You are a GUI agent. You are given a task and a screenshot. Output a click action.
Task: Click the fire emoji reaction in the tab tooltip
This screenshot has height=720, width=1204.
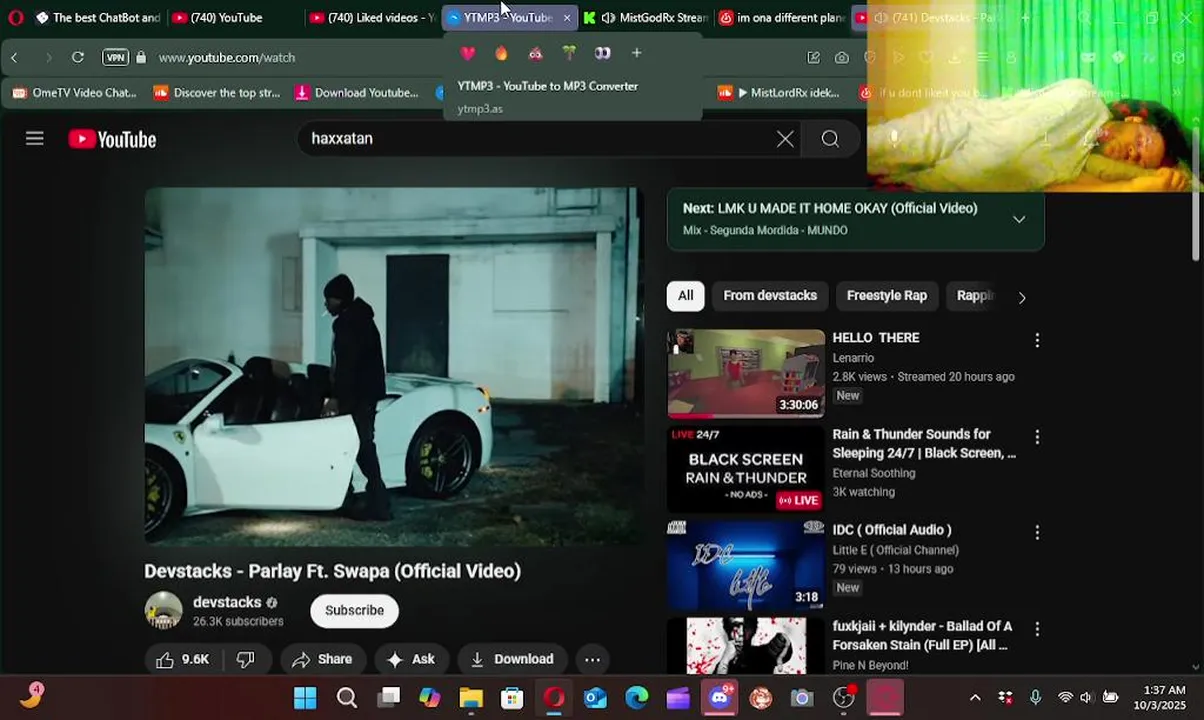tap(501, 53)
